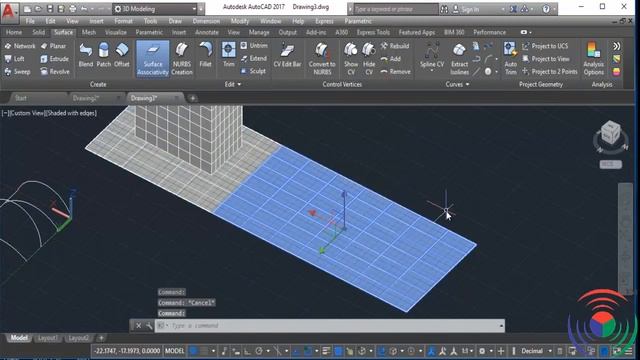Click Convert to NURBS

point(322,59)
